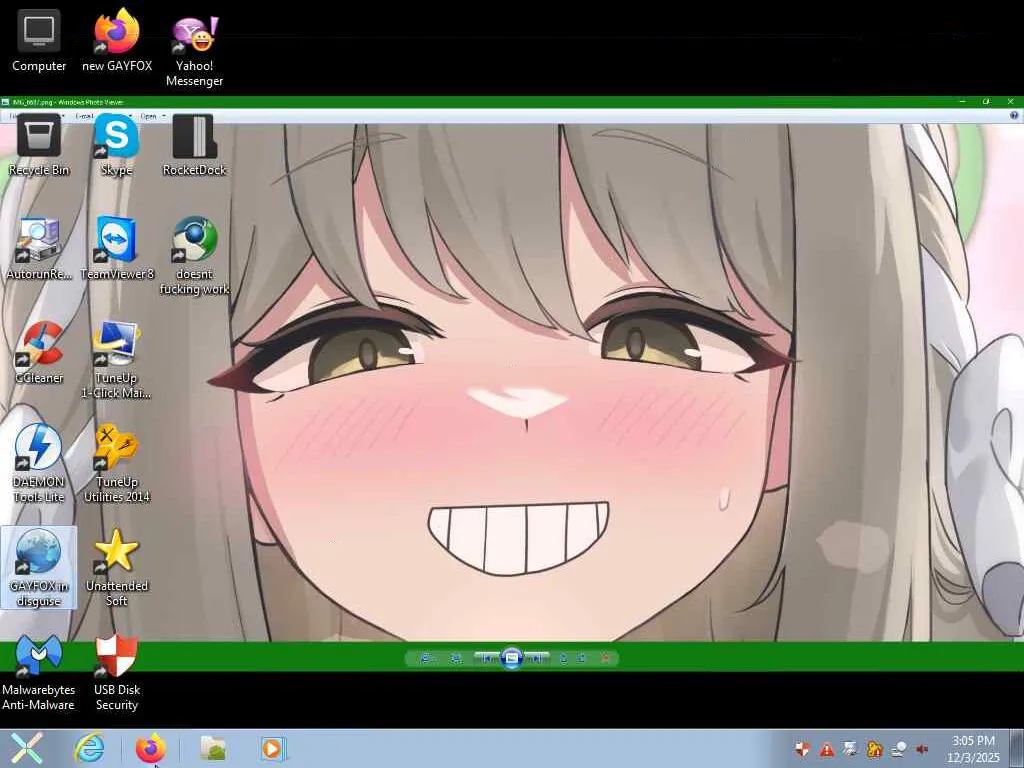Click the red Delete button in Photo Viewer
Image resolution: width=1024 pixels, height=768 pixels.
(x=605, y=658)
